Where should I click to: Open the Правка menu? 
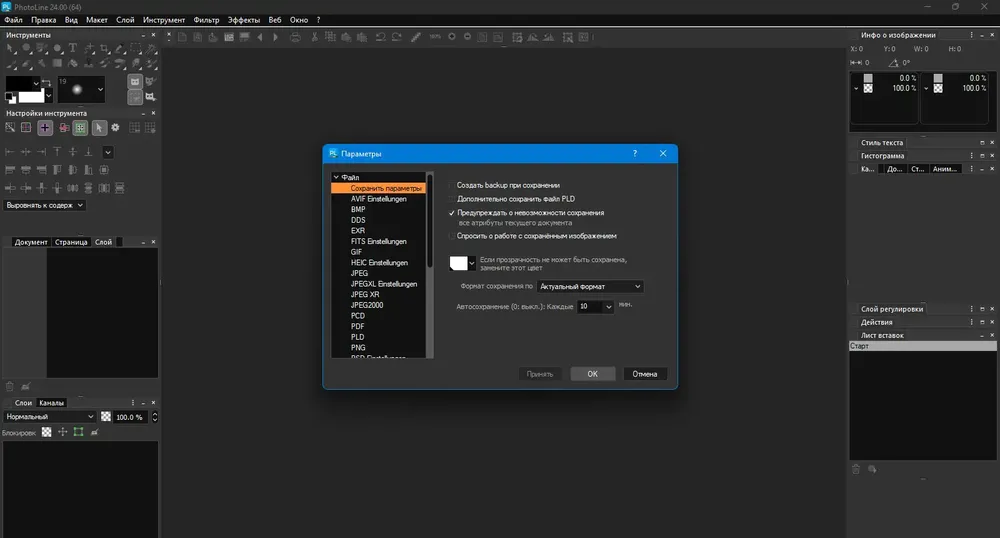click(x=43, y=20)
